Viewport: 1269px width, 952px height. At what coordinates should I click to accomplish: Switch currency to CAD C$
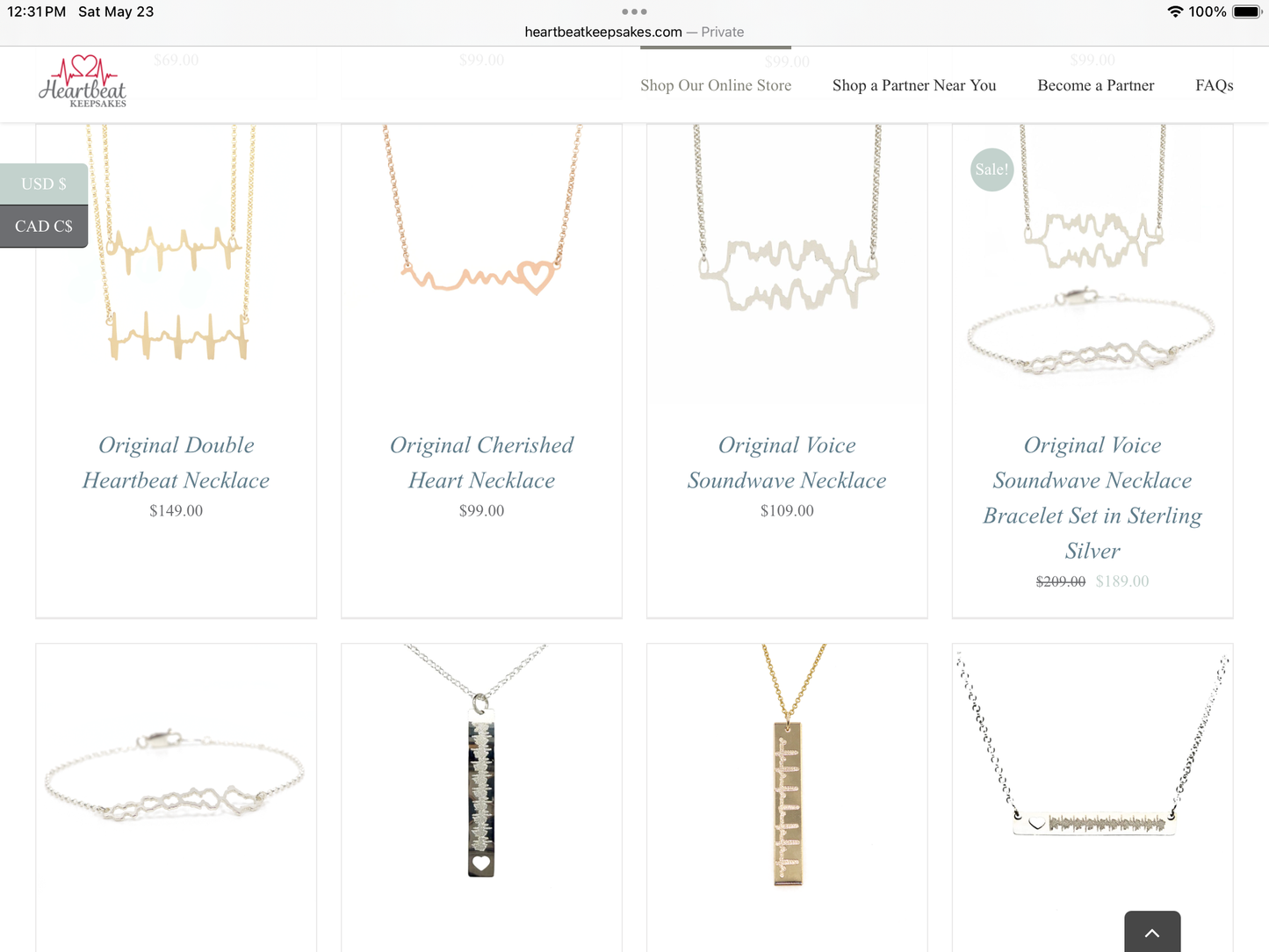(x=44, y=227)
